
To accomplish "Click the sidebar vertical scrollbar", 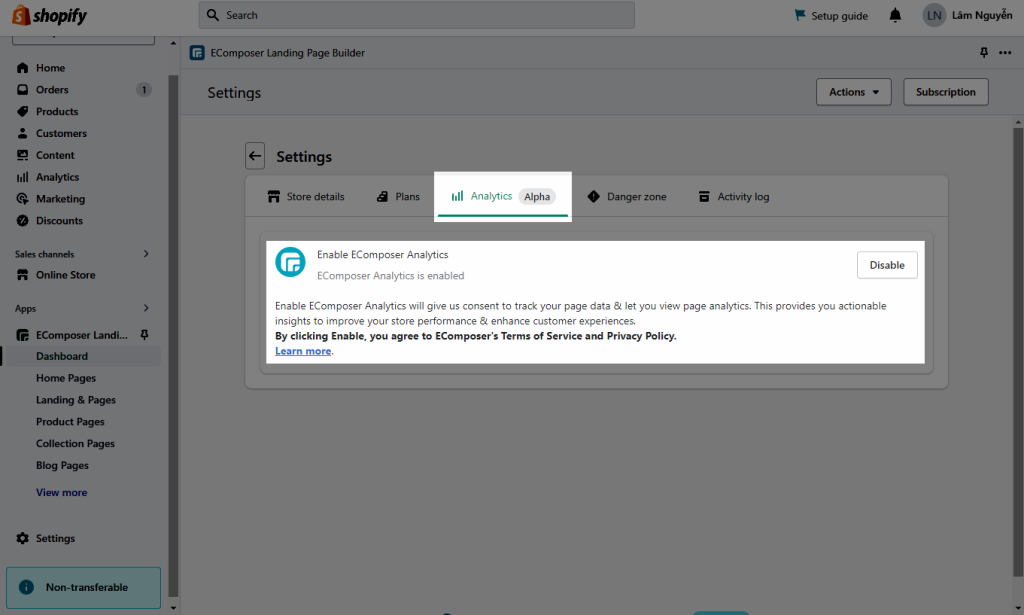I will coord(173,336).
